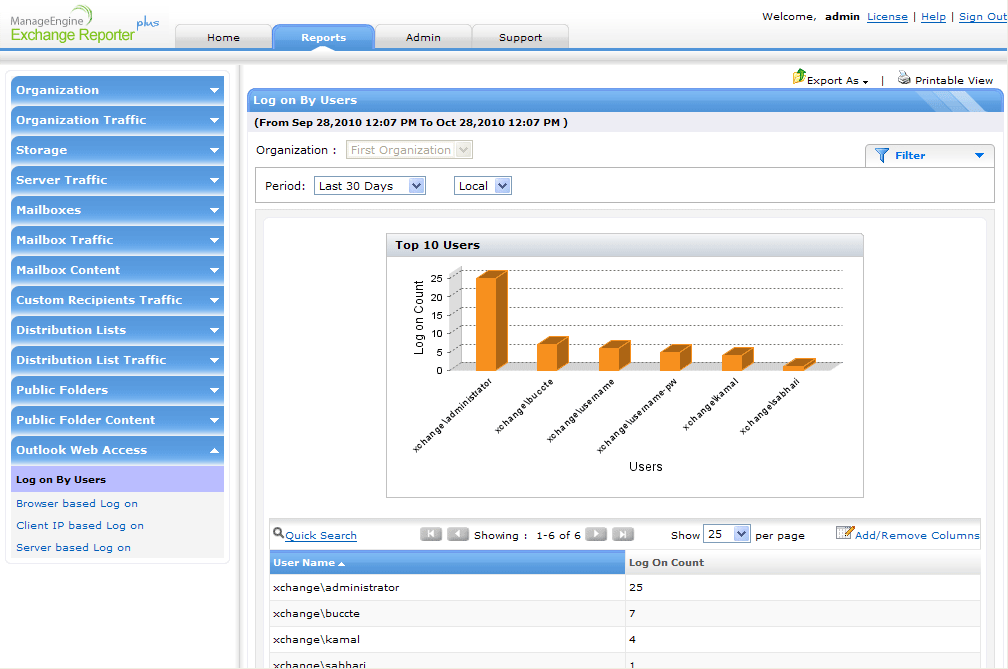Viewport: 1008px width, 669px height.
Task: Open the Local time zone dropdown
Action: click(x=483, y=186)
